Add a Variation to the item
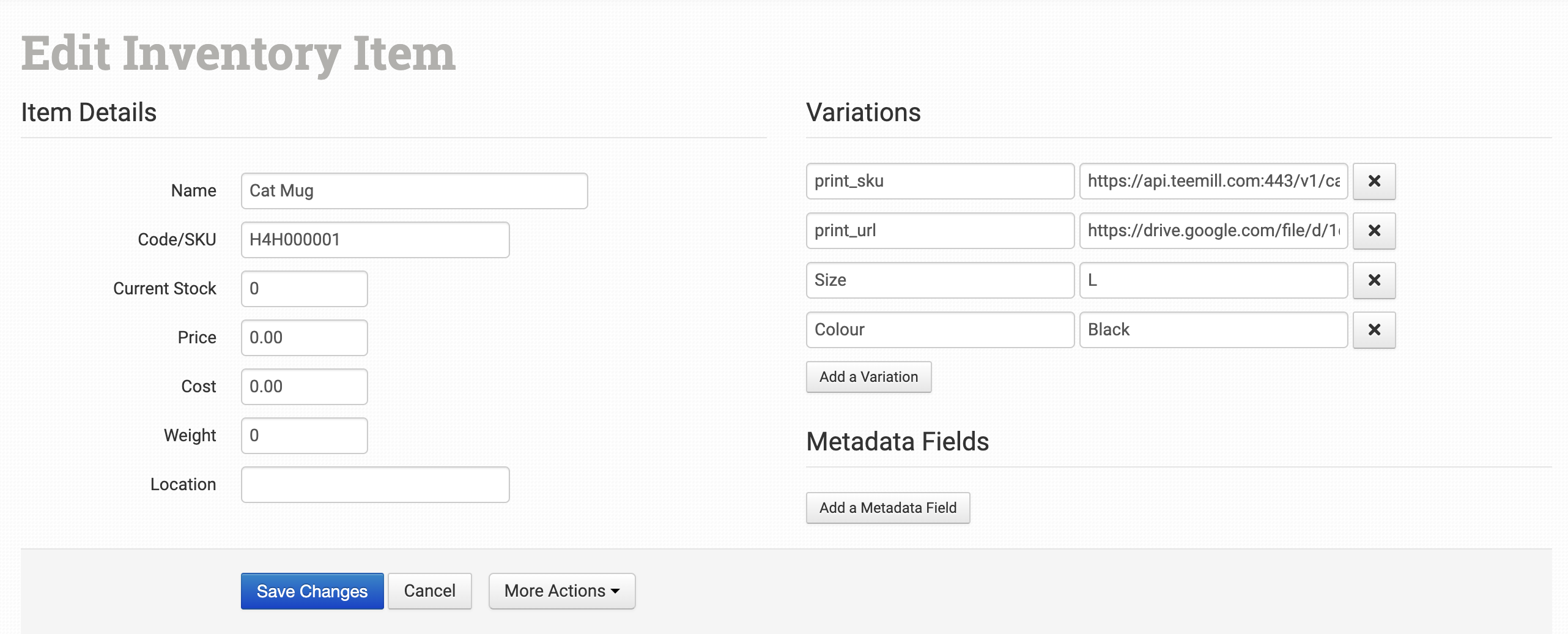 (x=868, y=377)
